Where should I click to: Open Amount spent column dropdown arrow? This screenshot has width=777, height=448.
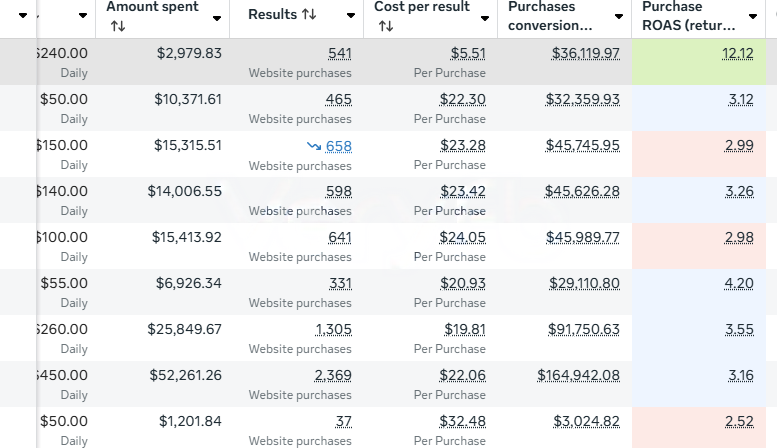[216, 16]
